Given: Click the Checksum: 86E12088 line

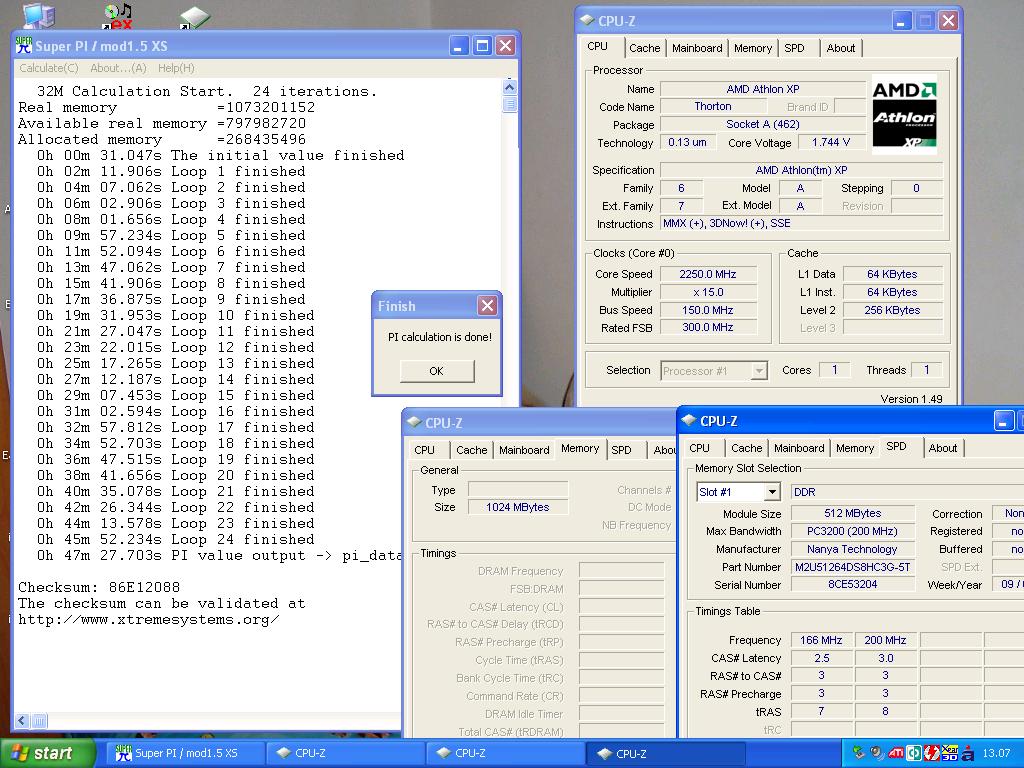Looking at the screenshot, I should [99, 587].
